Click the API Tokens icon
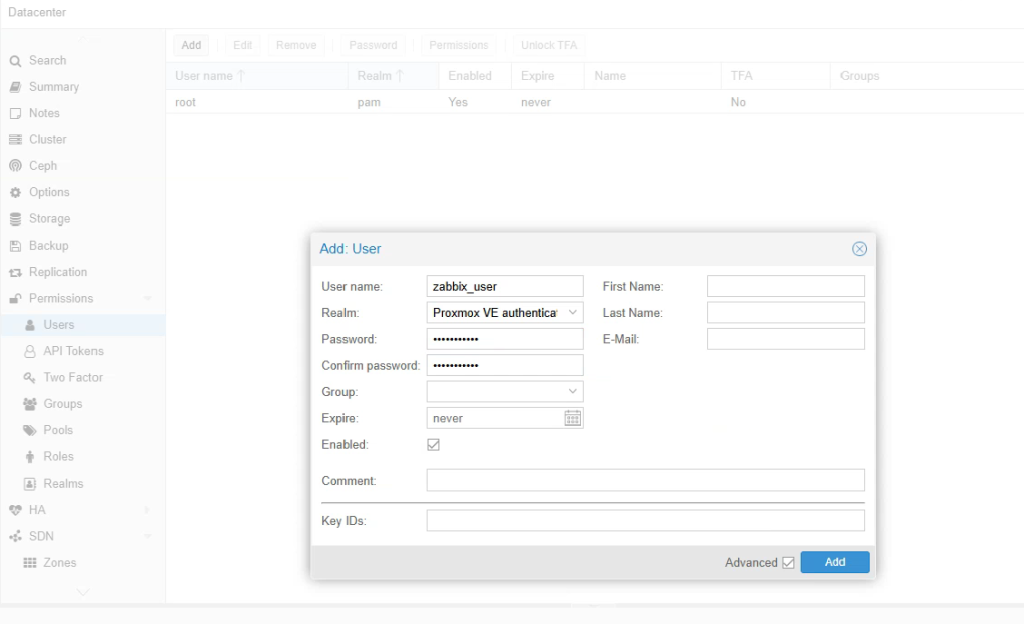Screen dimensions: 1024x624 point(30,351)
